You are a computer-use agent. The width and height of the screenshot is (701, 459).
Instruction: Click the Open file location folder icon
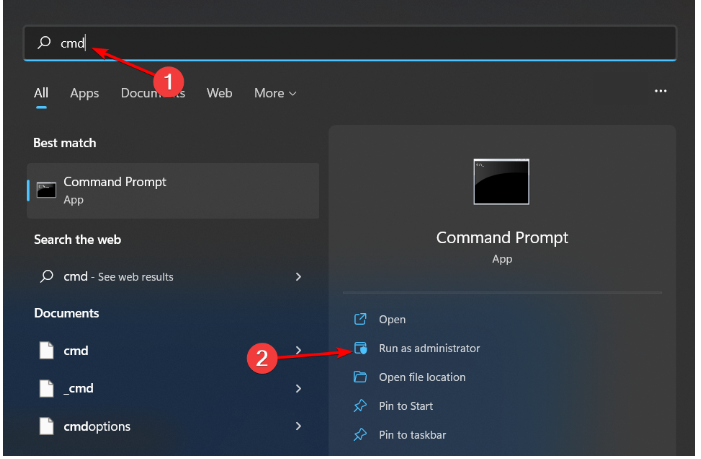click(x=360, y=378)
